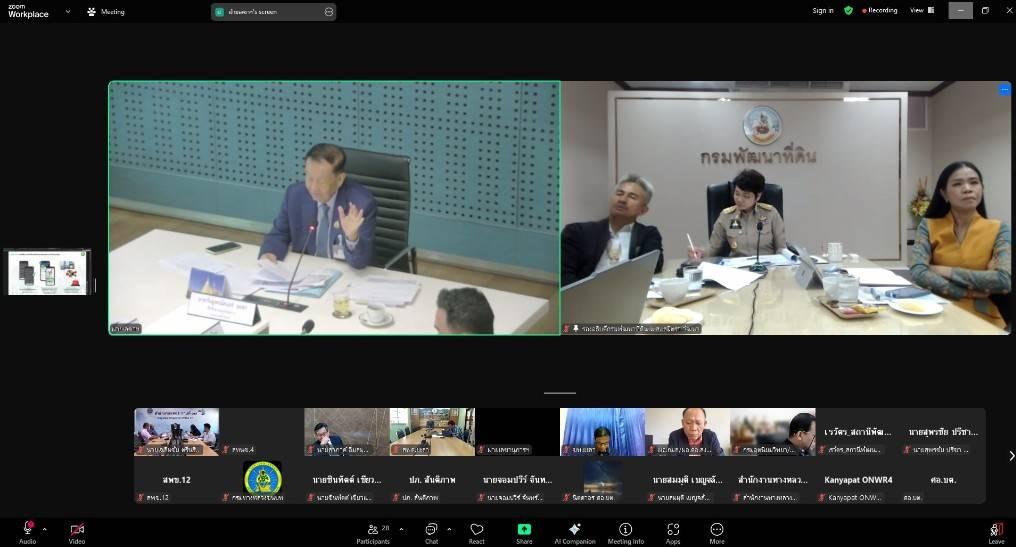Expand the Chat options arrow
This screenshot has width=1016, height=547.
[x=449, y=529]
